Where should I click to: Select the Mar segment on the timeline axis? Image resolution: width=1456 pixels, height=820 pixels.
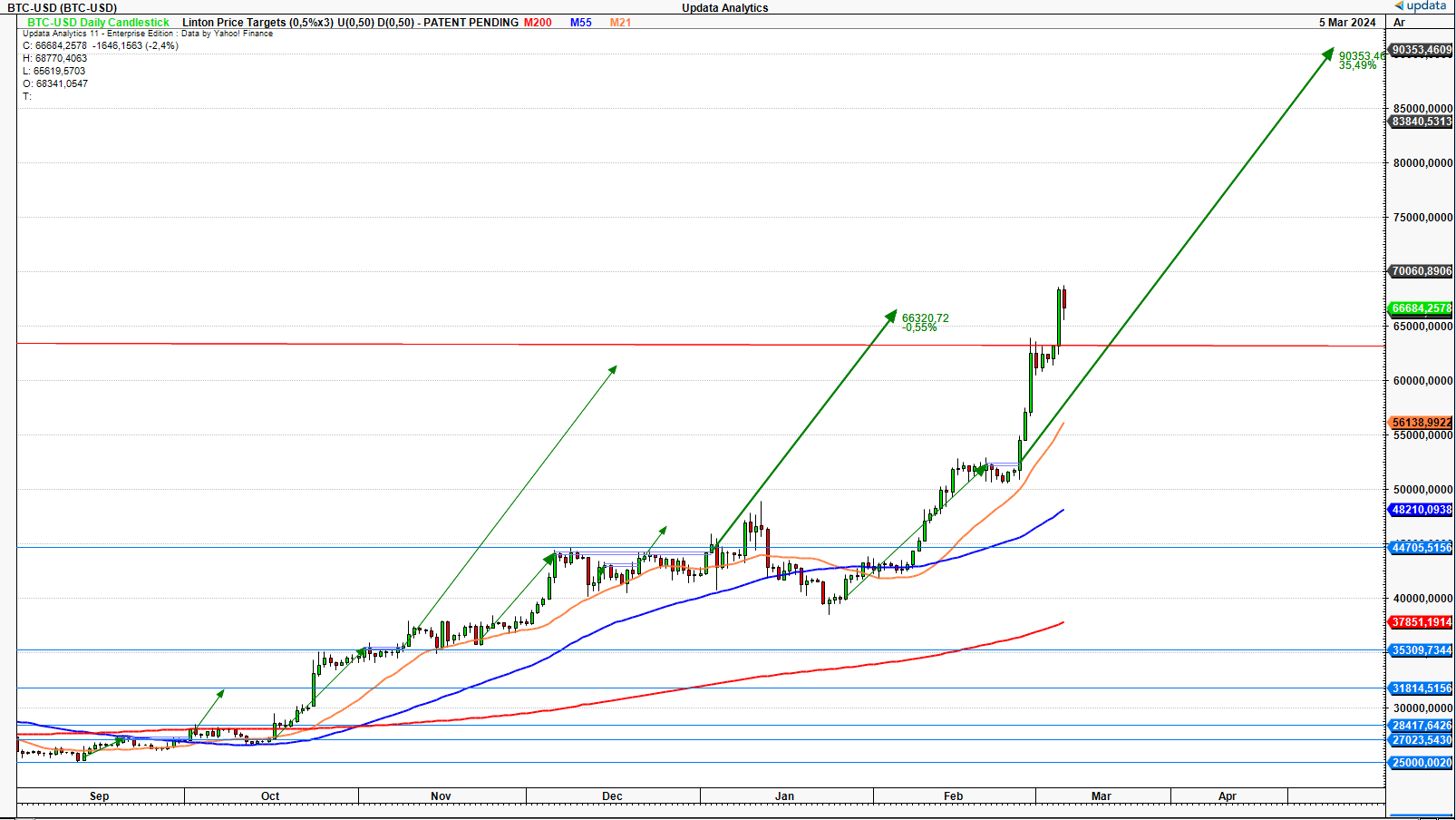[1102, 796]
